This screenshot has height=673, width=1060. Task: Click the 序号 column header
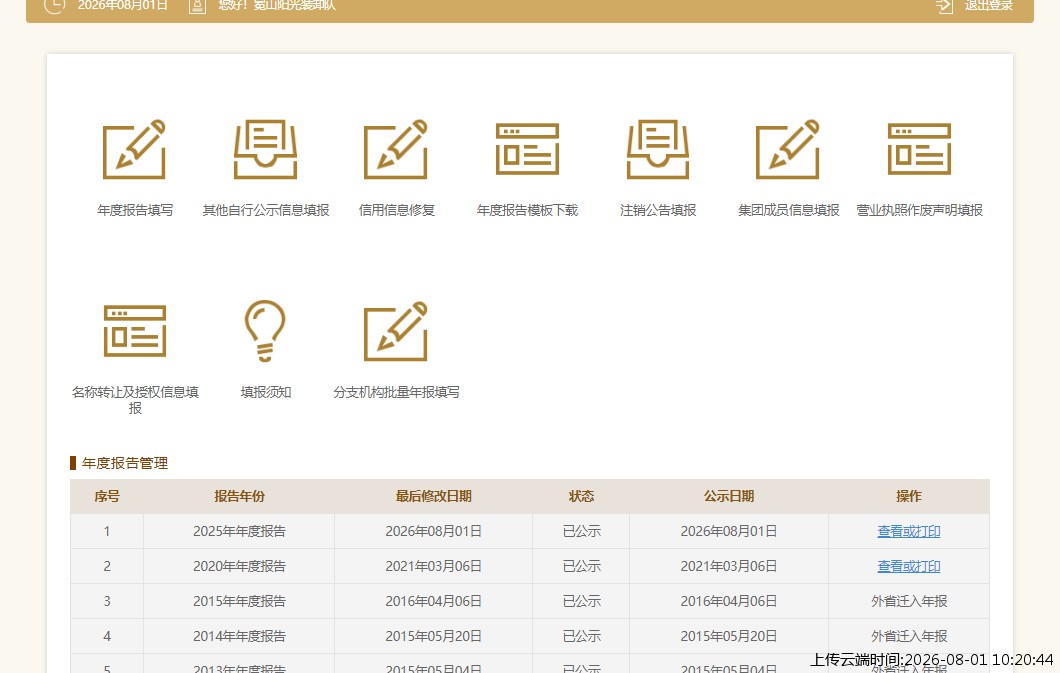pyautogui.click(x=107, y=496)
